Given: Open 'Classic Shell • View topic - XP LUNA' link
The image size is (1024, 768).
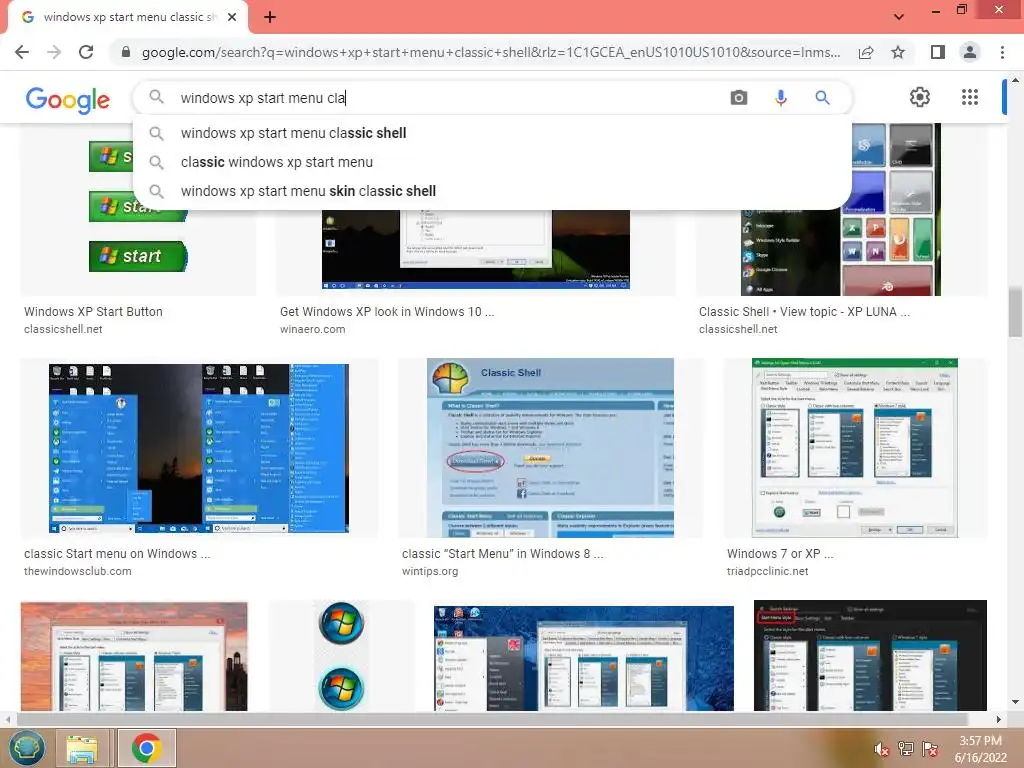Looking at the screenshot, I should [804, 312].
